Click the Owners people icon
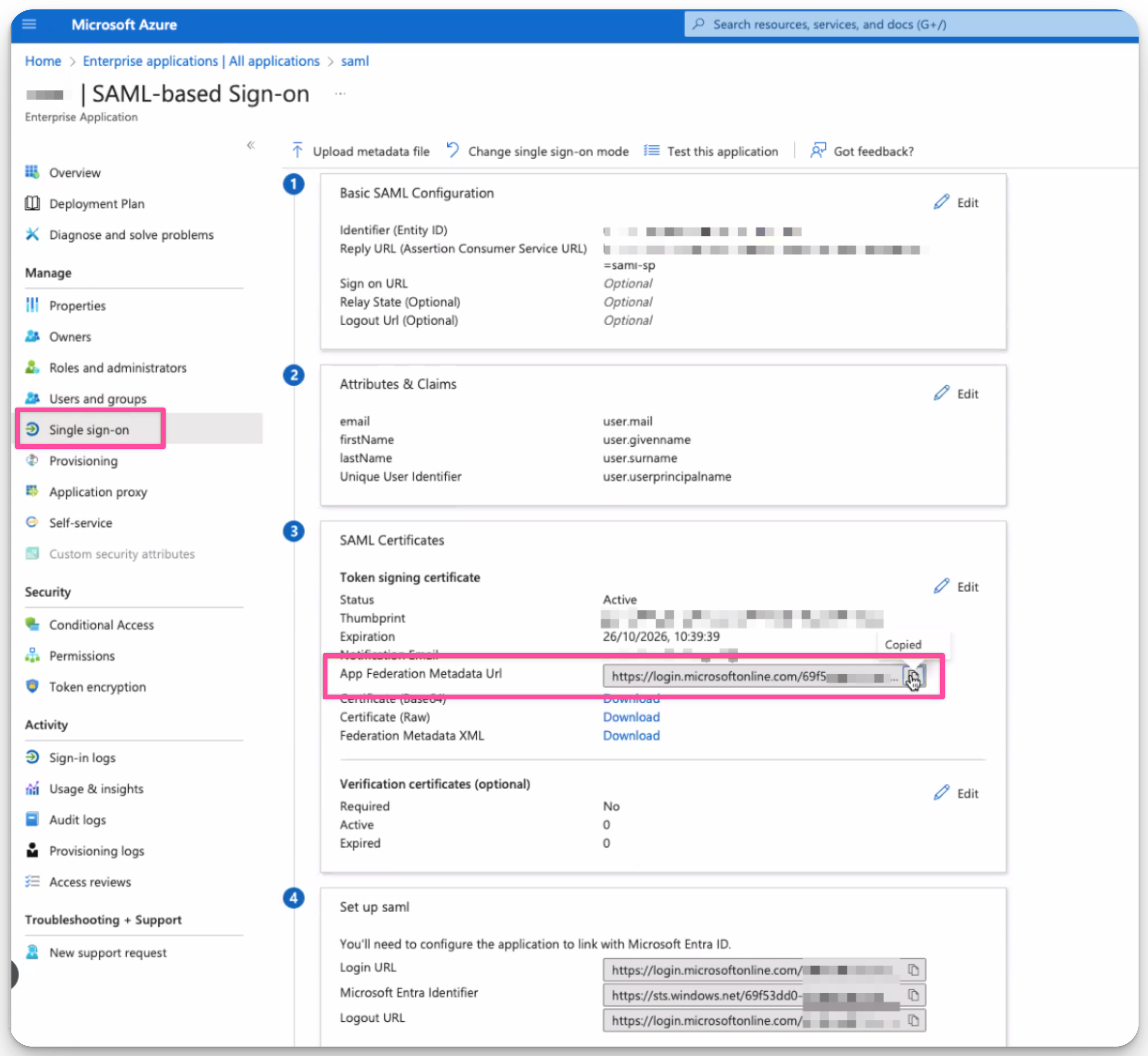The width and height of the screenshot is (1148, 1056). tap(32, 336)
